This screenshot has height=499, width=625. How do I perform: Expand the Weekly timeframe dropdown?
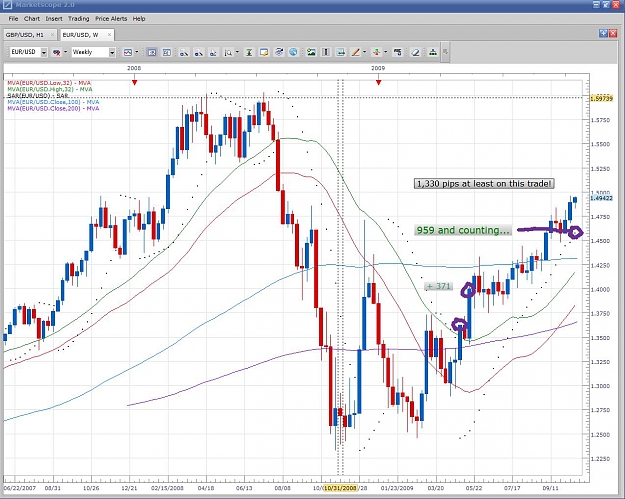click(x=112, y=52)
